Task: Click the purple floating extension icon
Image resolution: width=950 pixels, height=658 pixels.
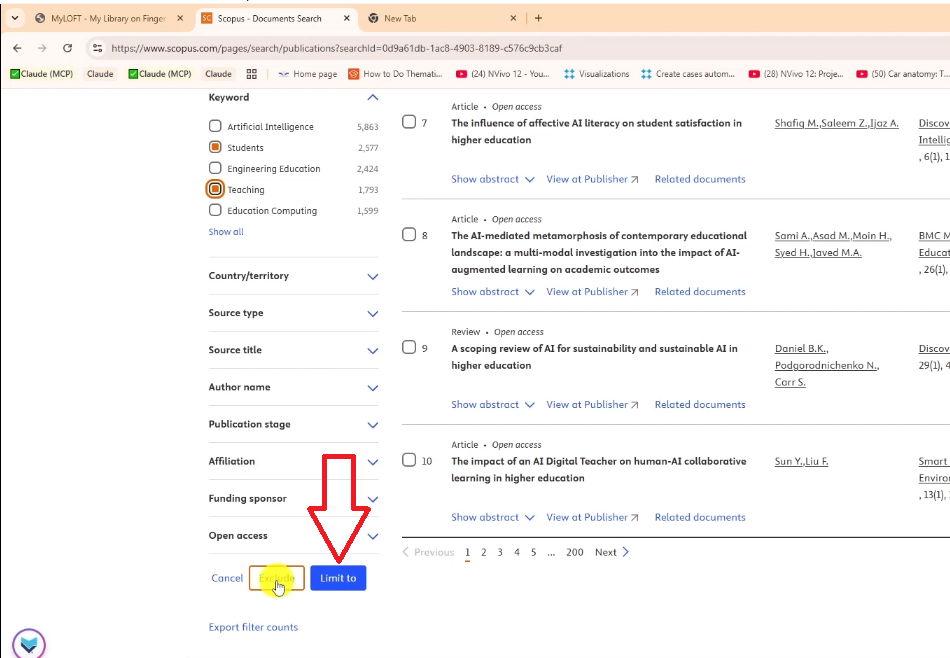Action: coord(28,643)
